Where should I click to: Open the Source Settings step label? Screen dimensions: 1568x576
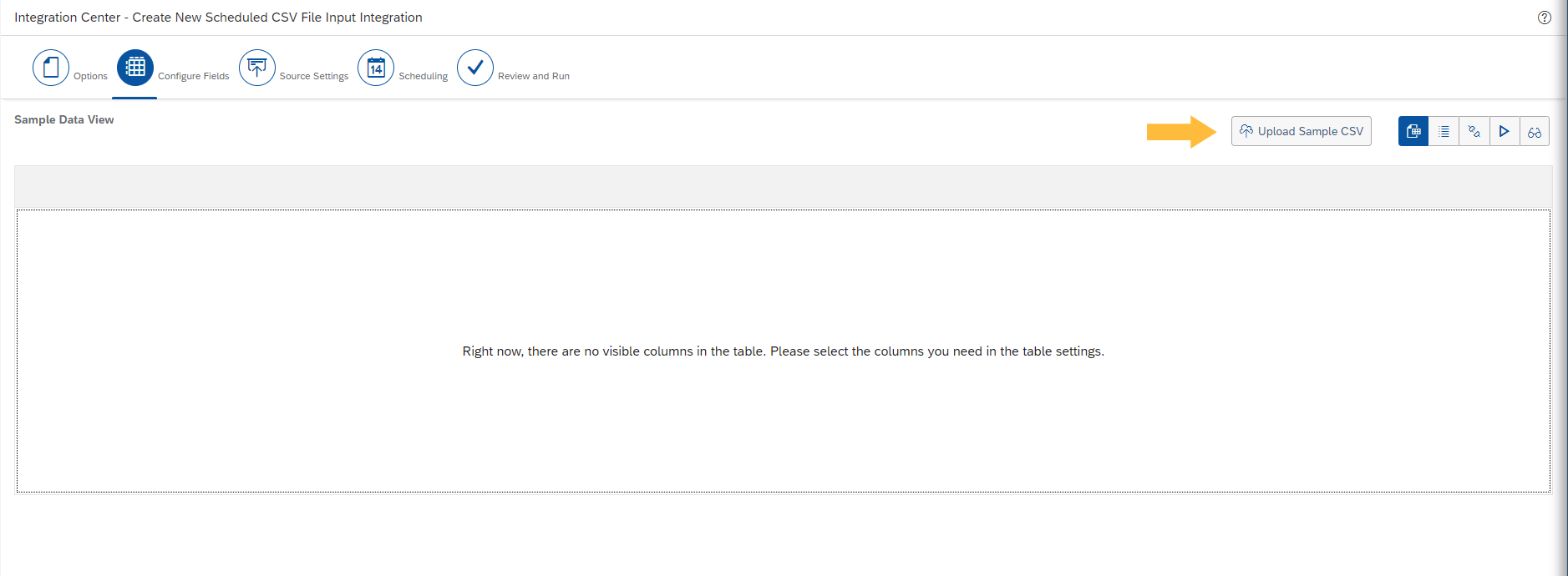point(314,76)
